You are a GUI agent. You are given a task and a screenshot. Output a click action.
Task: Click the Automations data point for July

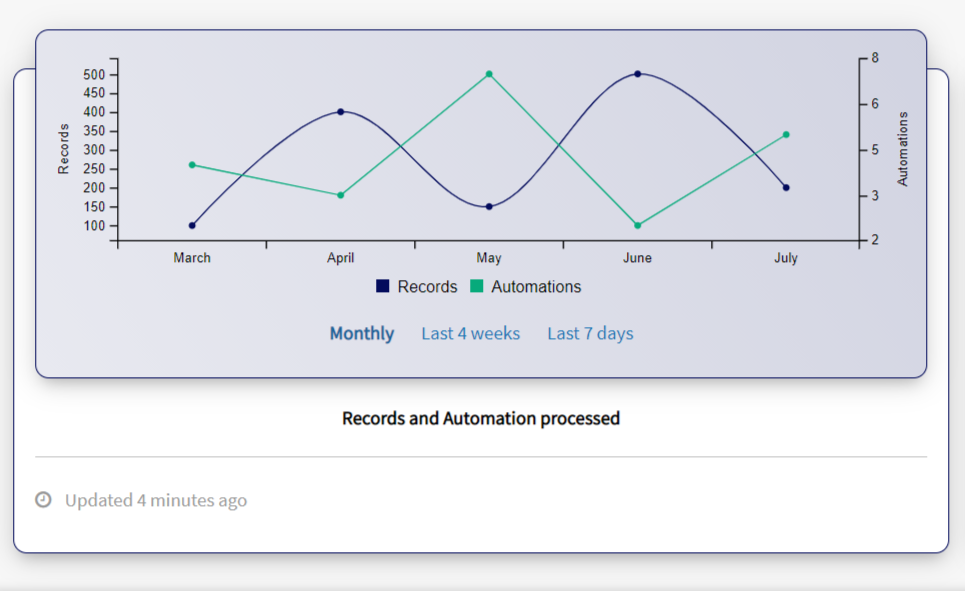(786, 135)
